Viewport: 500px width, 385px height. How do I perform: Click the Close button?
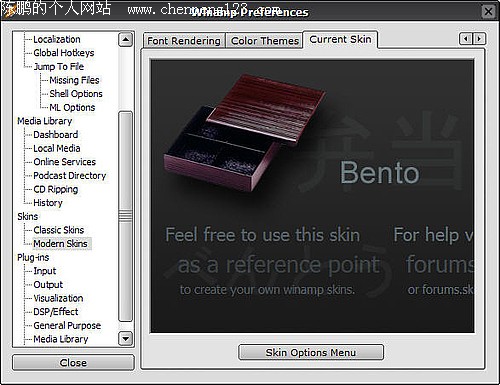pyautogui.click(x=73, y=362)
